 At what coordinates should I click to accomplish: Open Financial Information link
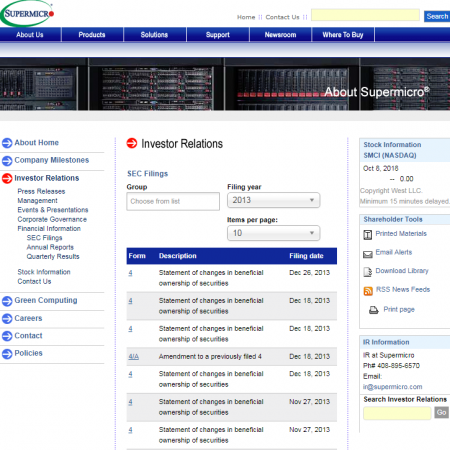tap(49, 229)
